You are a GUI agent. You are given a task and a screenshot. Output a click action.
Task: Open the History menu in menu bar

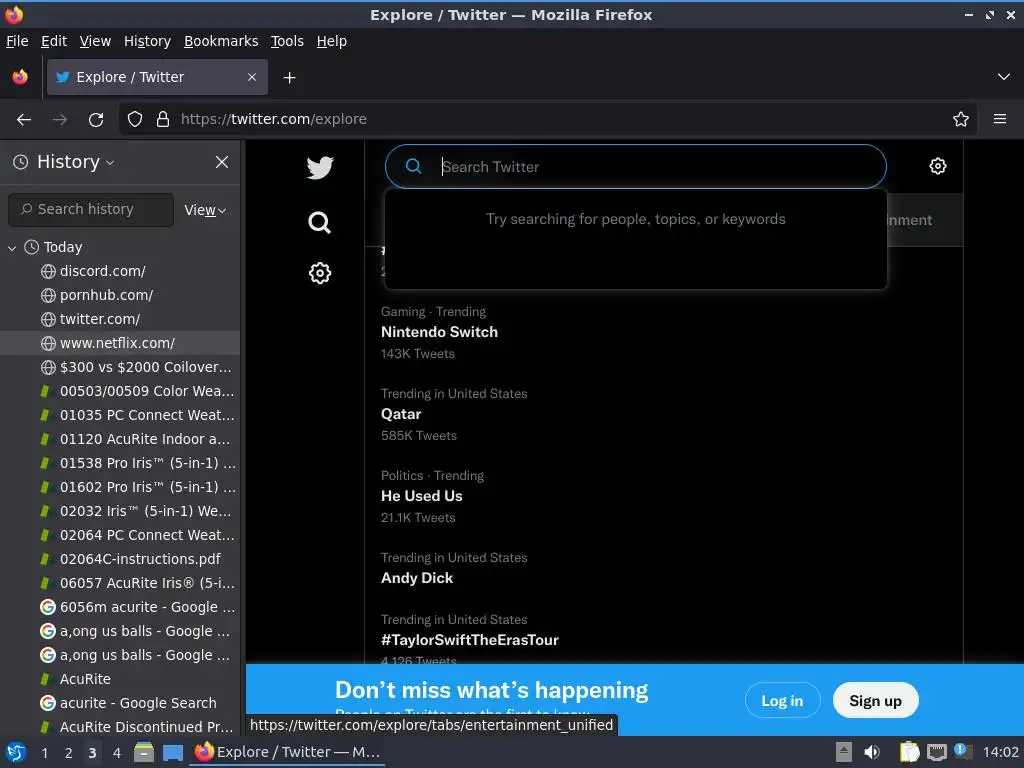coord(147,41)
